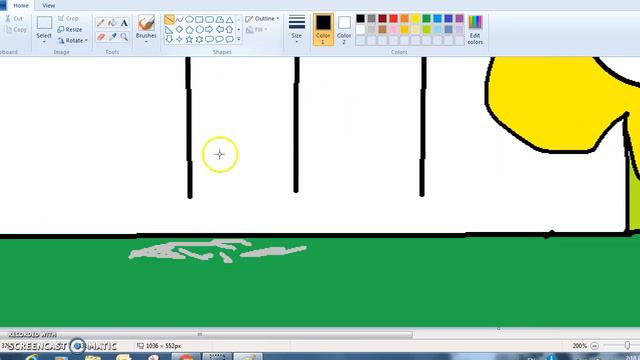Choose the Five-point star shape

[189, 39]
